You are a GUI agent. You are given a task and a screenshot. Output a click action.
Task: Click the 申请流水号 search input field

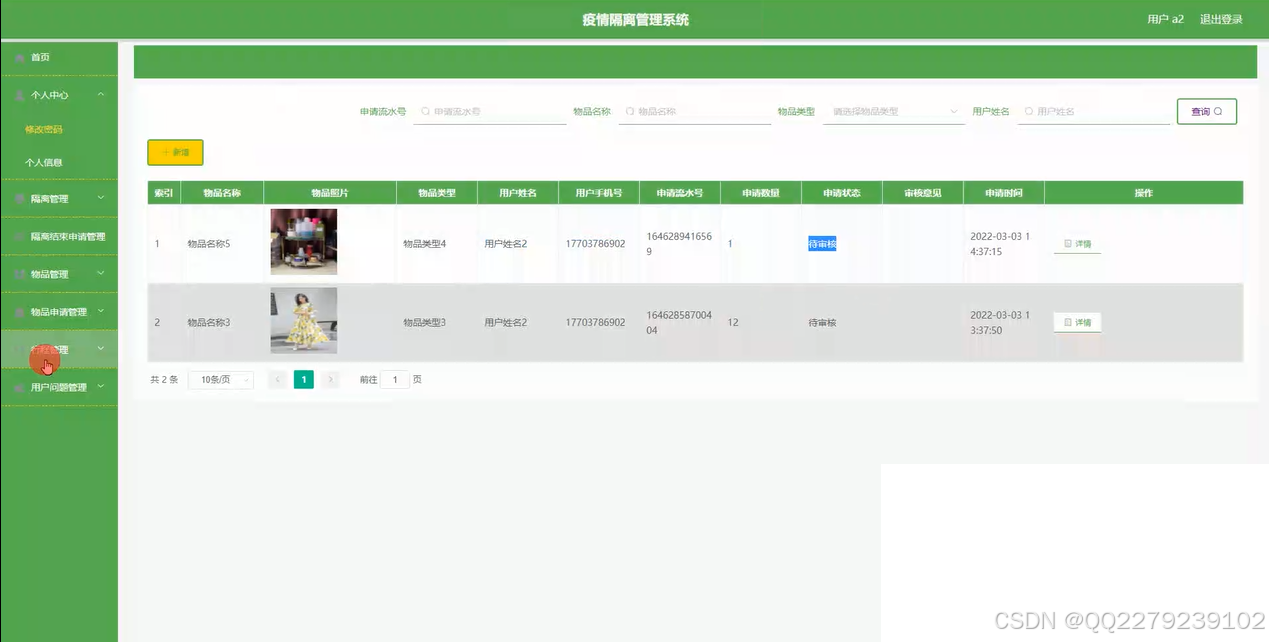tap(490, 111)
